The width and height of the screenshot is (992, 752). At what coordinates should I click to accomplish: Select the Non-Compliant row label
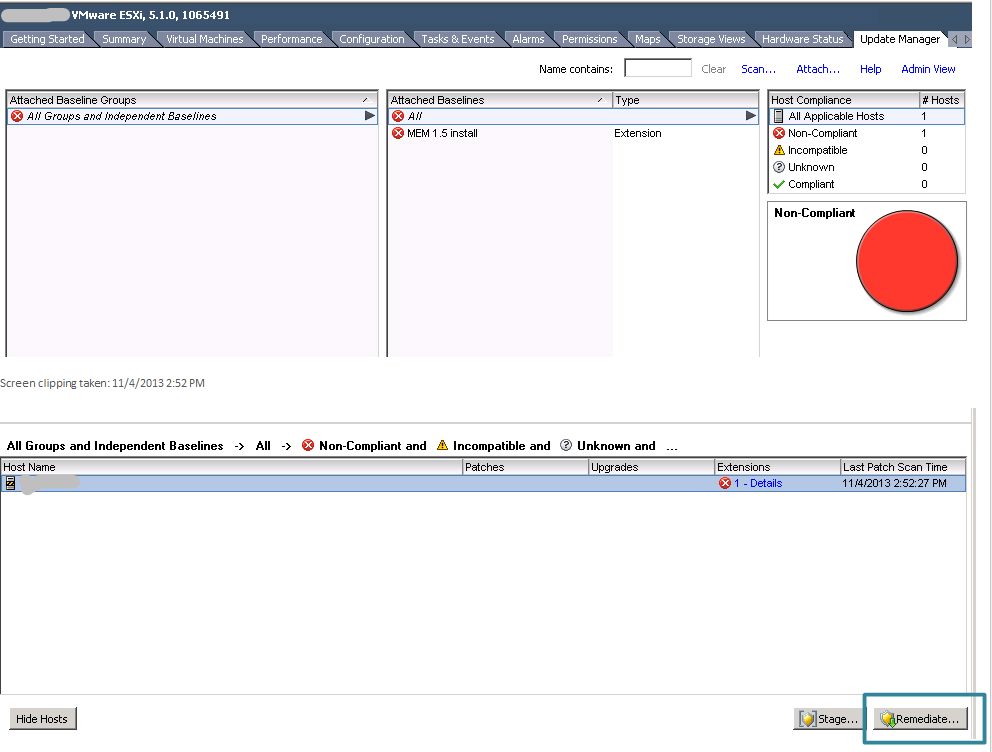822,133
